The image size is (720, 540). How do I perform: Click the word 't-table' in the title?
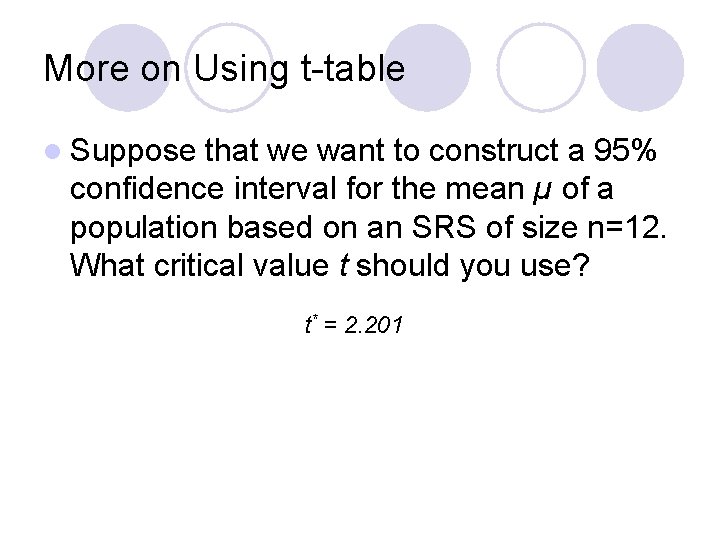pyautogui.click(x=353, y=68)
